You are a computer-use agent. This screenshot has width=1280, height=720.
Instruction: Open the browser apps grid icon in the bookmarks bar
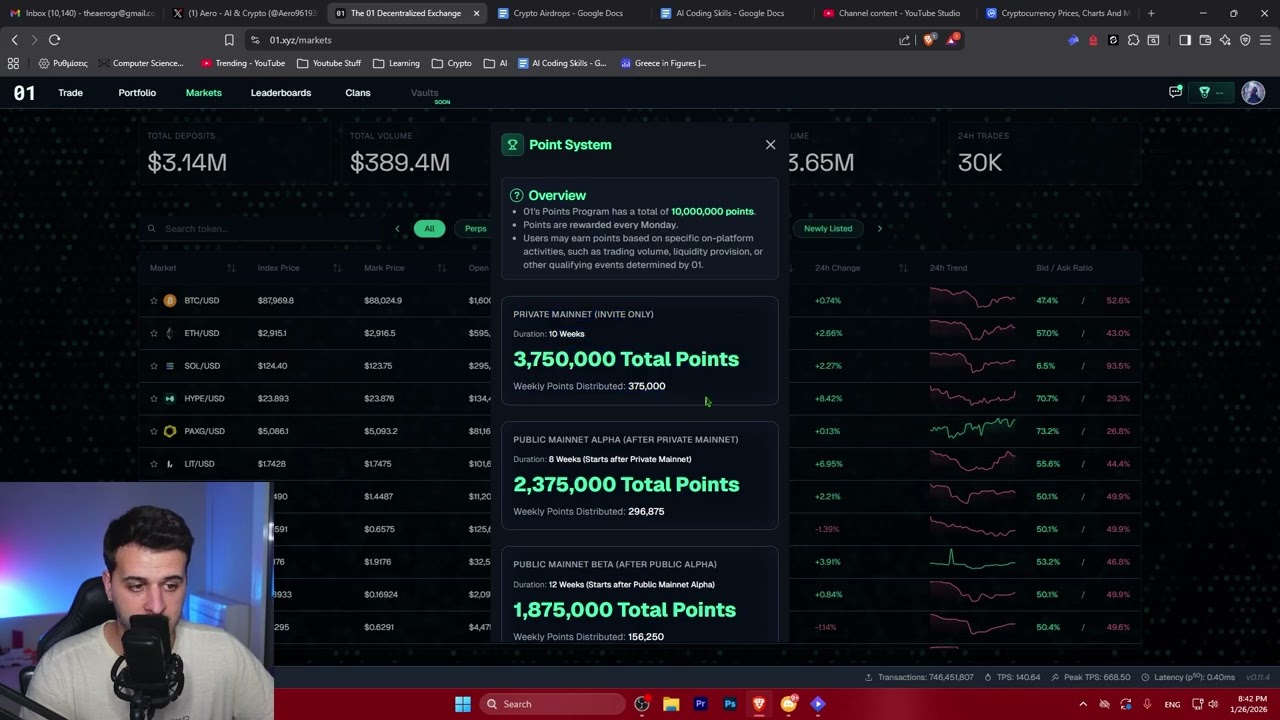pyautogui.click(x=13, y=63)
